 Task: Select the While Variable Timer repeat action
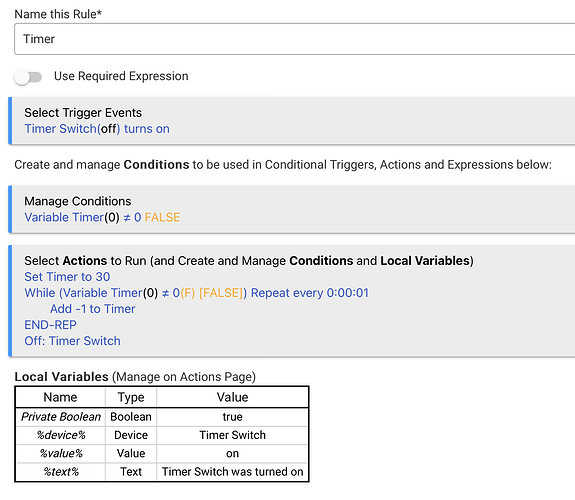click(x=197, y=293)
